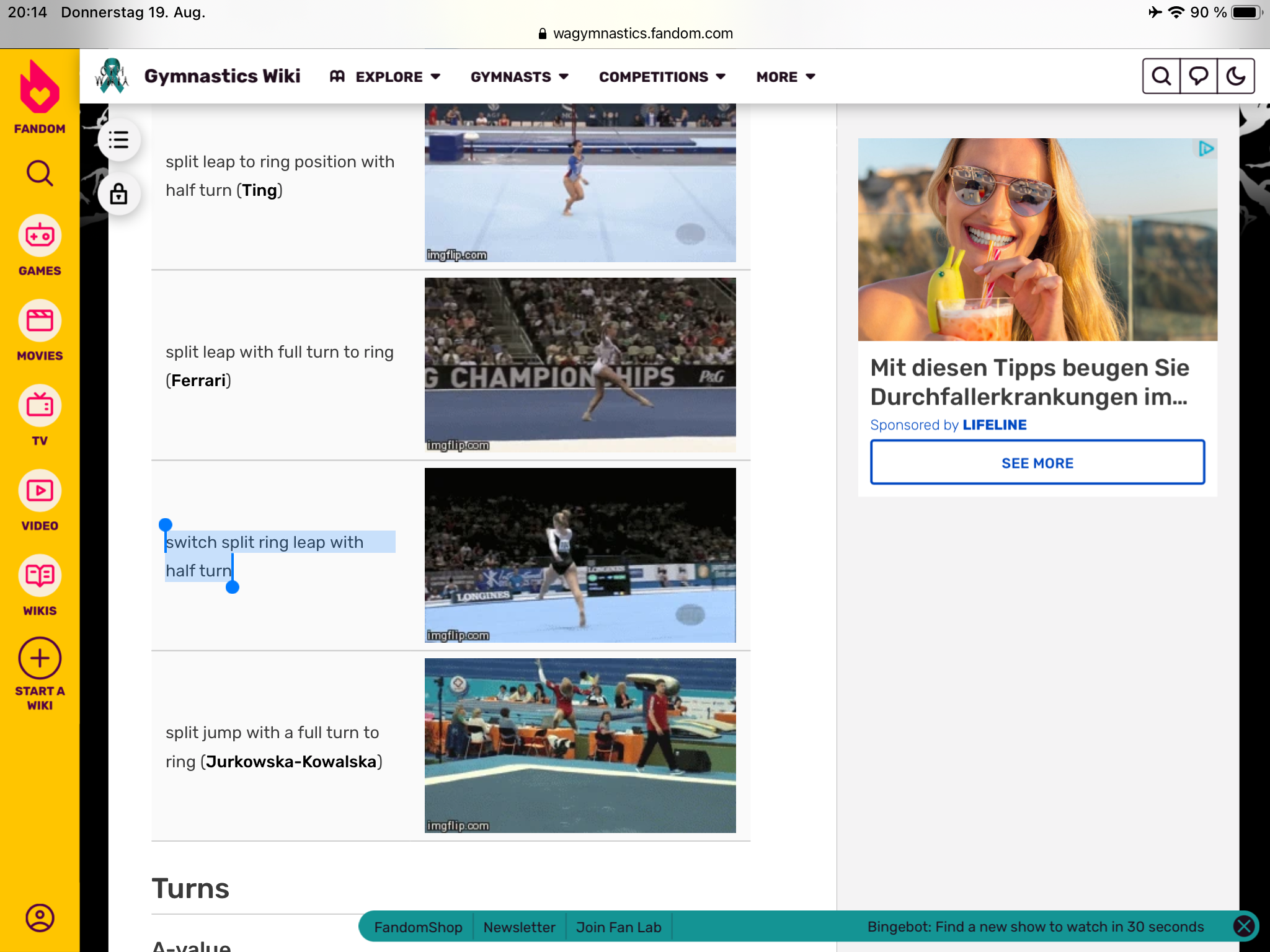This screenshot has width=1270, height=952.
Task: Click the page lock icon
Action: pyautogui.click(x=118, y=194)
